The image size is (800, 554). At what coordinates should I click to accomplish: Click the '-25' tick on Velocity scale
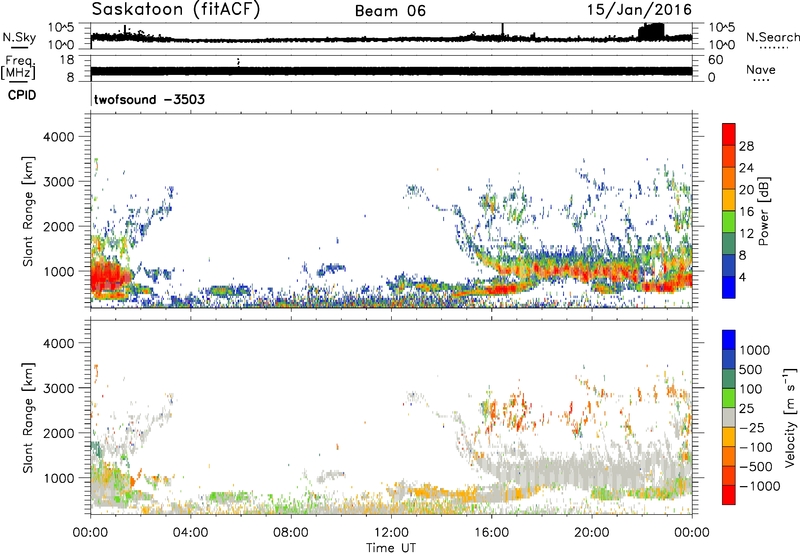pyautogui.click(x=752, y=427)
